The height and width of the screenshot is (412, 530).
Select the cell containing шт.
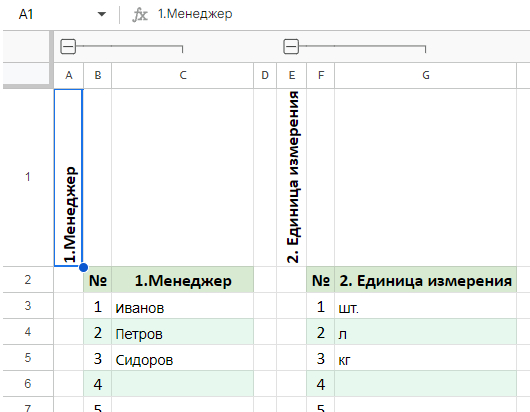tap(426, 306)
